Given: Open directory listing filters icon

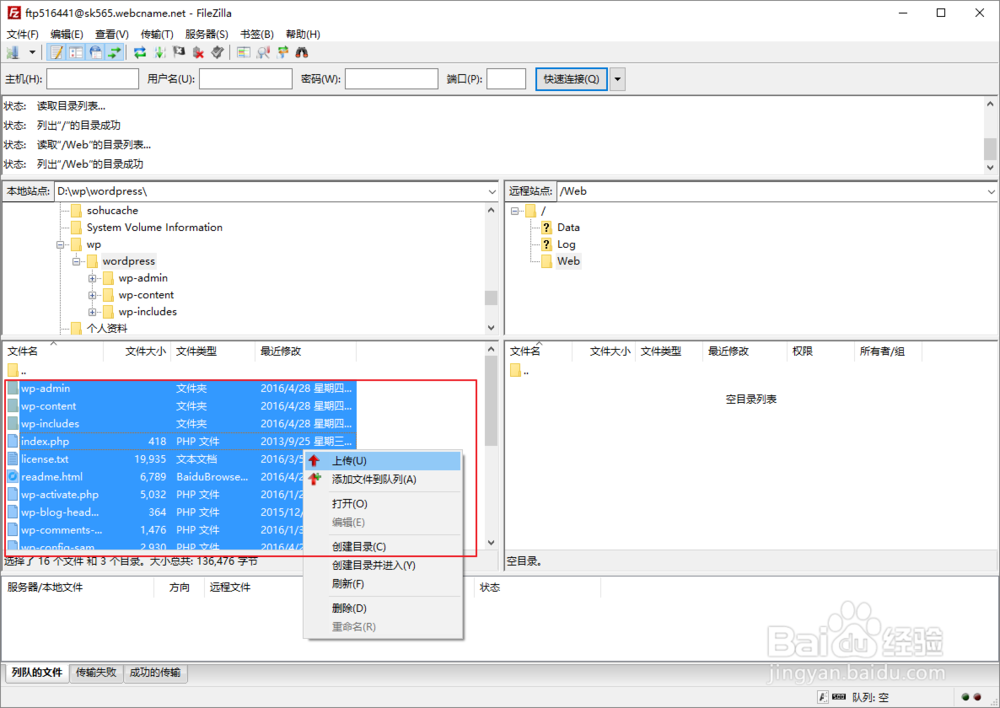Looking at the screenshot, I should (244, 53).
